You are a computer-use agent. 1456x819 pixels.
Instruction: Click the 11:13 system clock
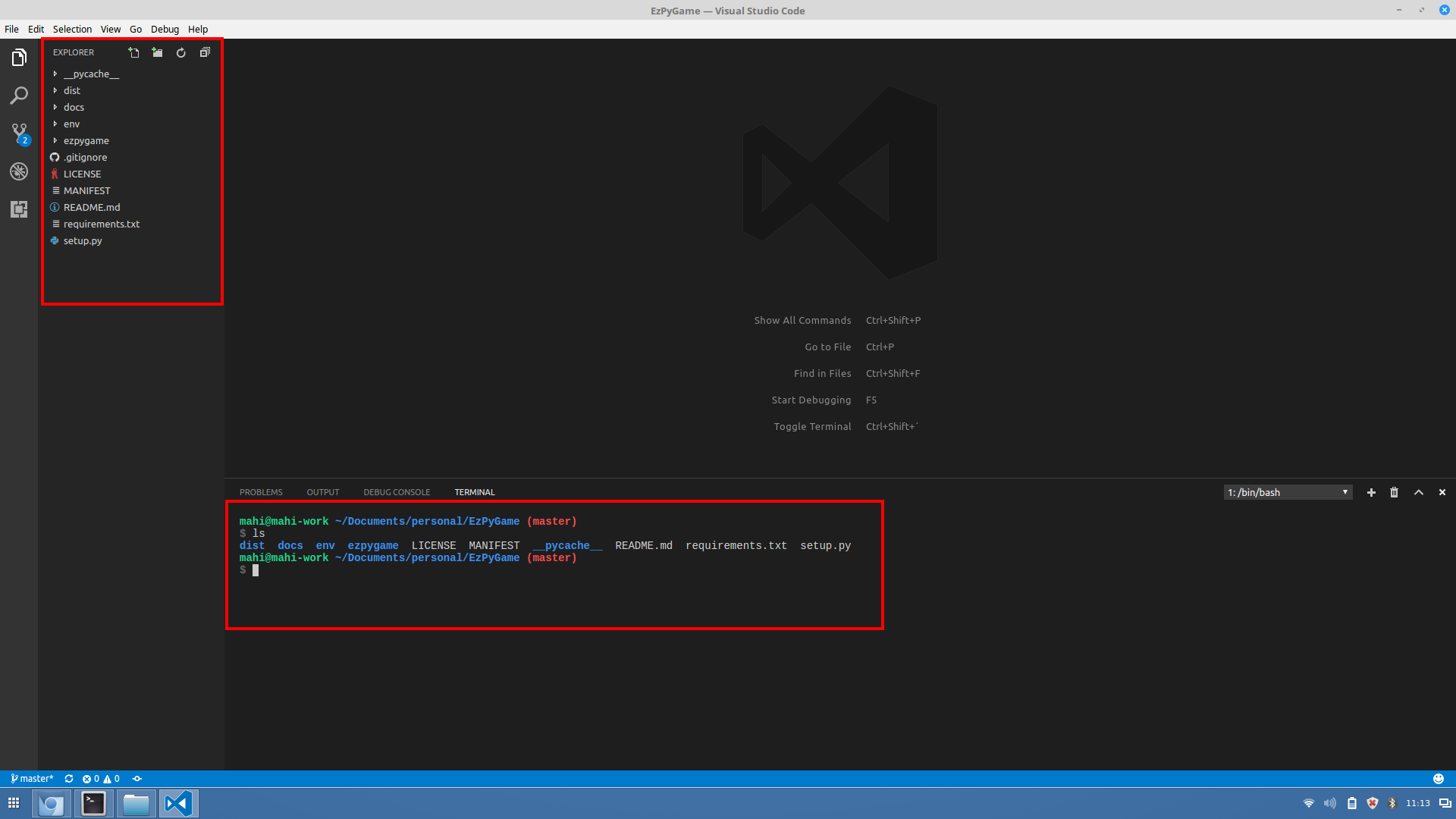tap(1417, 803)
